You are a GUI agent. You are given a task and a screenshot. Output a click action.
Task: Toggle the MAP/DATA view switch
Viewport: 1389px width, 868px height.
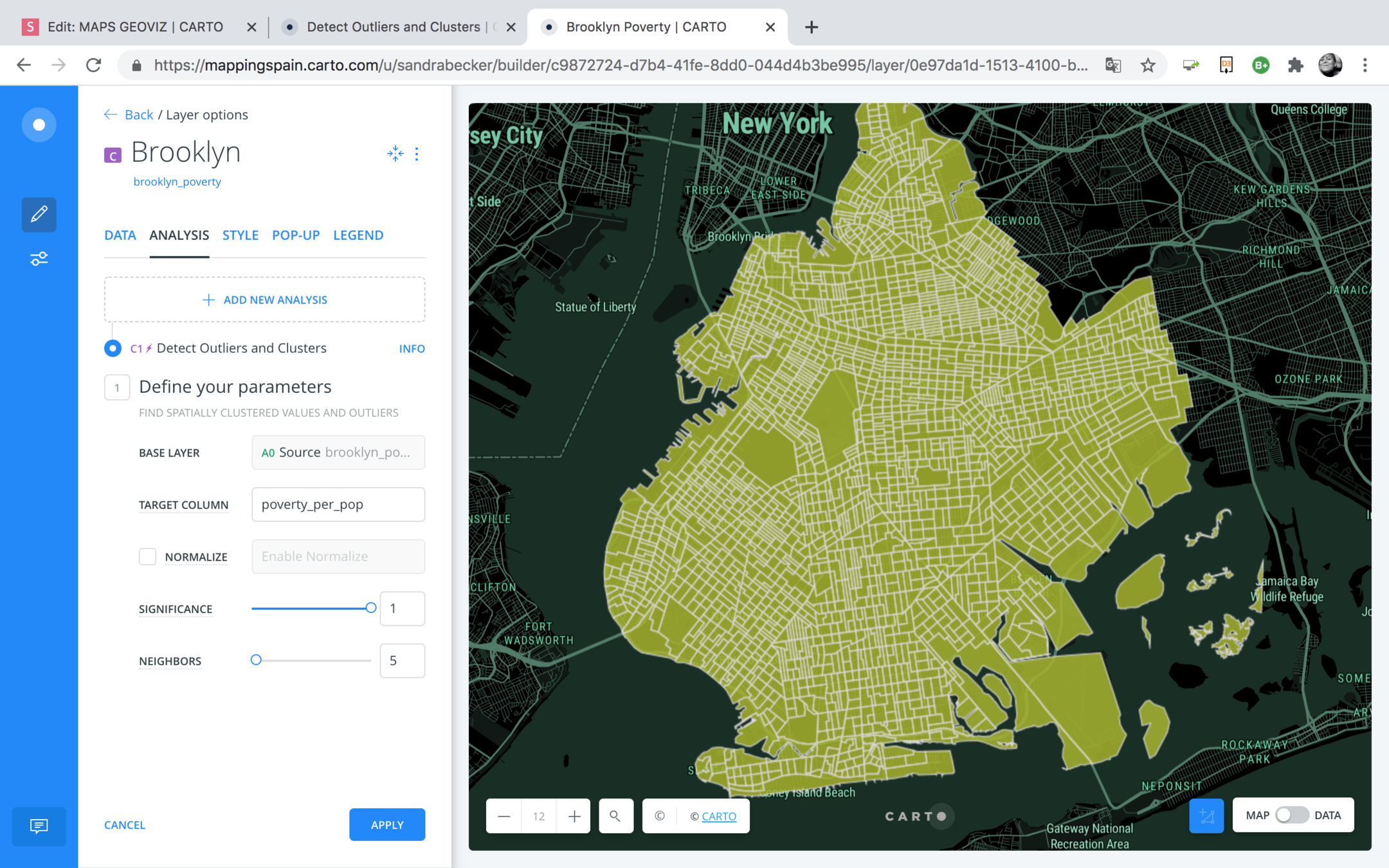[x=1291, y=815]
